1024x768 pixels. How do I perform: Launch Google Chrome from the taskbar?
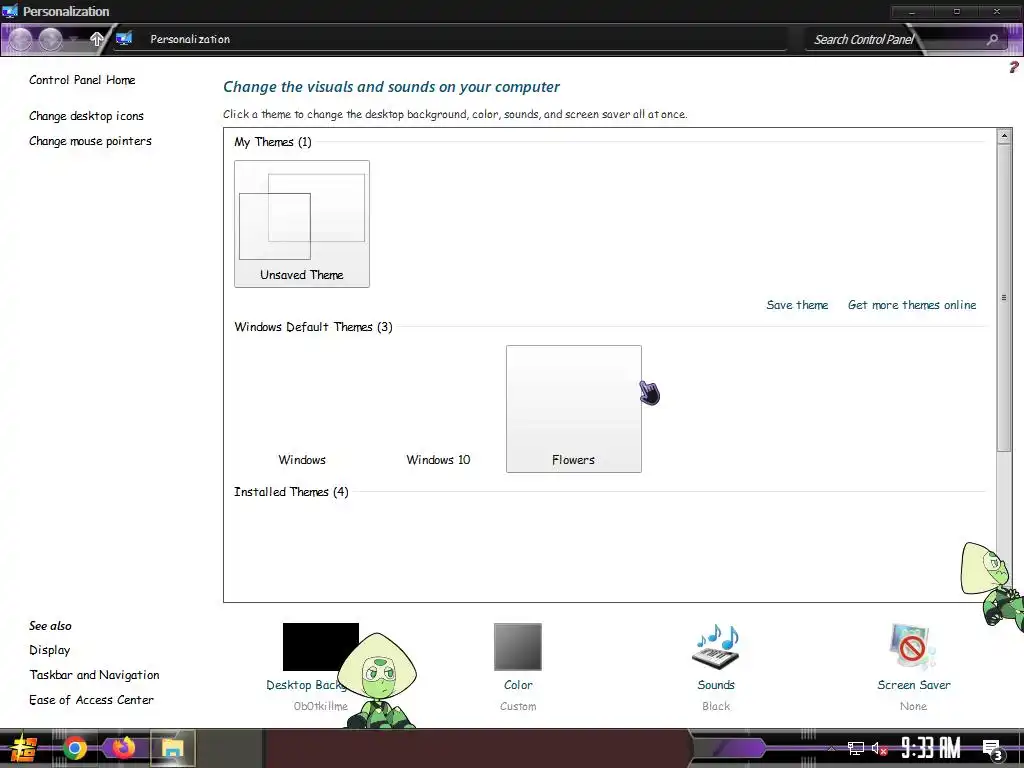coord(74,748)
